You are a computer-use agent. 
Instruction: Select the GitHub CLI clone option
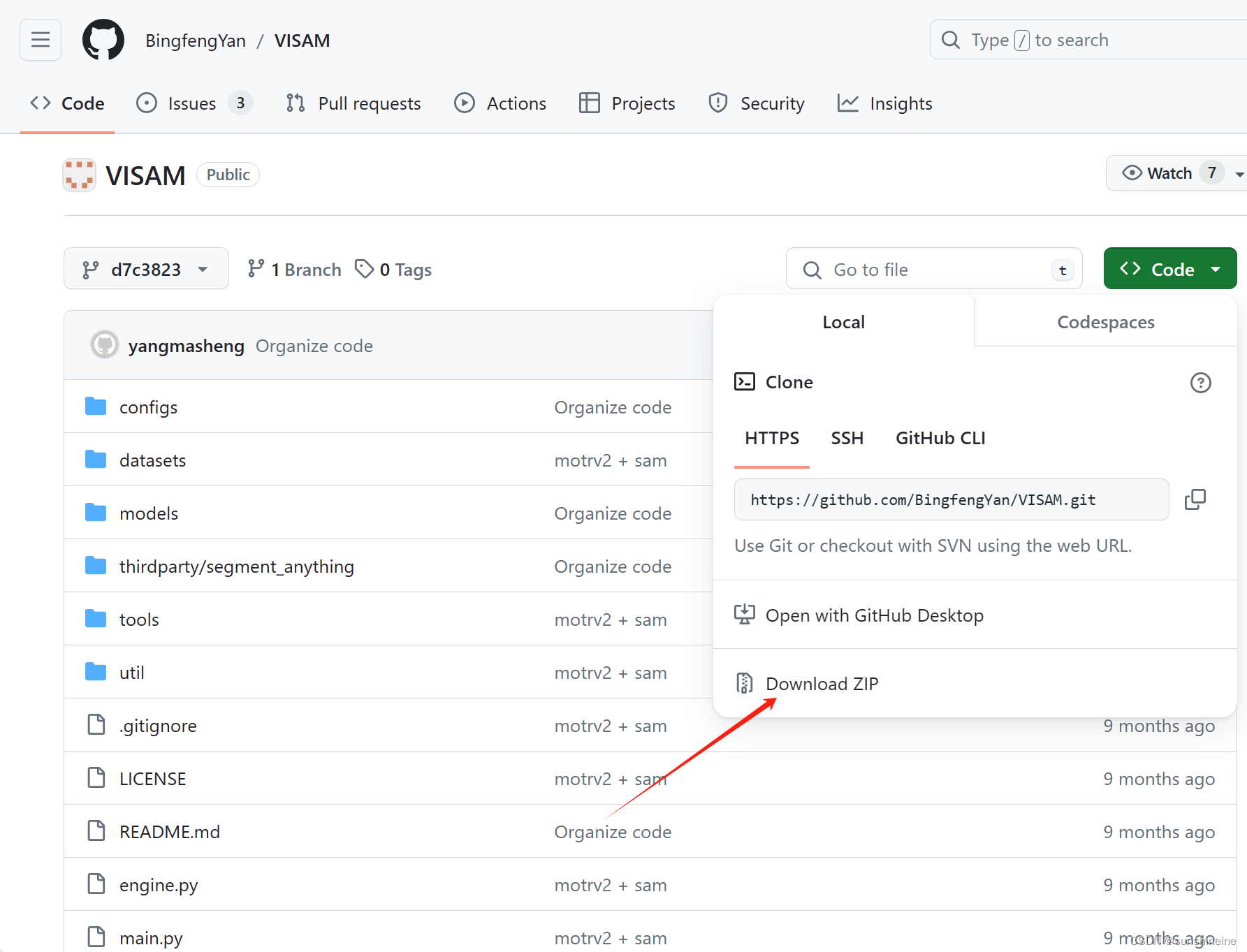pos(940,438)
